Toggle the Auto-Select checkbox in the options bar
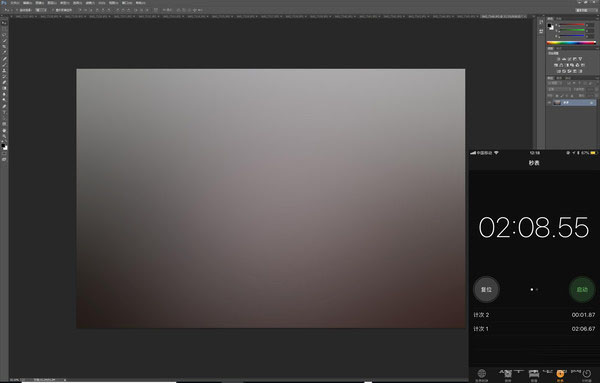 click(x=17, y=10)
